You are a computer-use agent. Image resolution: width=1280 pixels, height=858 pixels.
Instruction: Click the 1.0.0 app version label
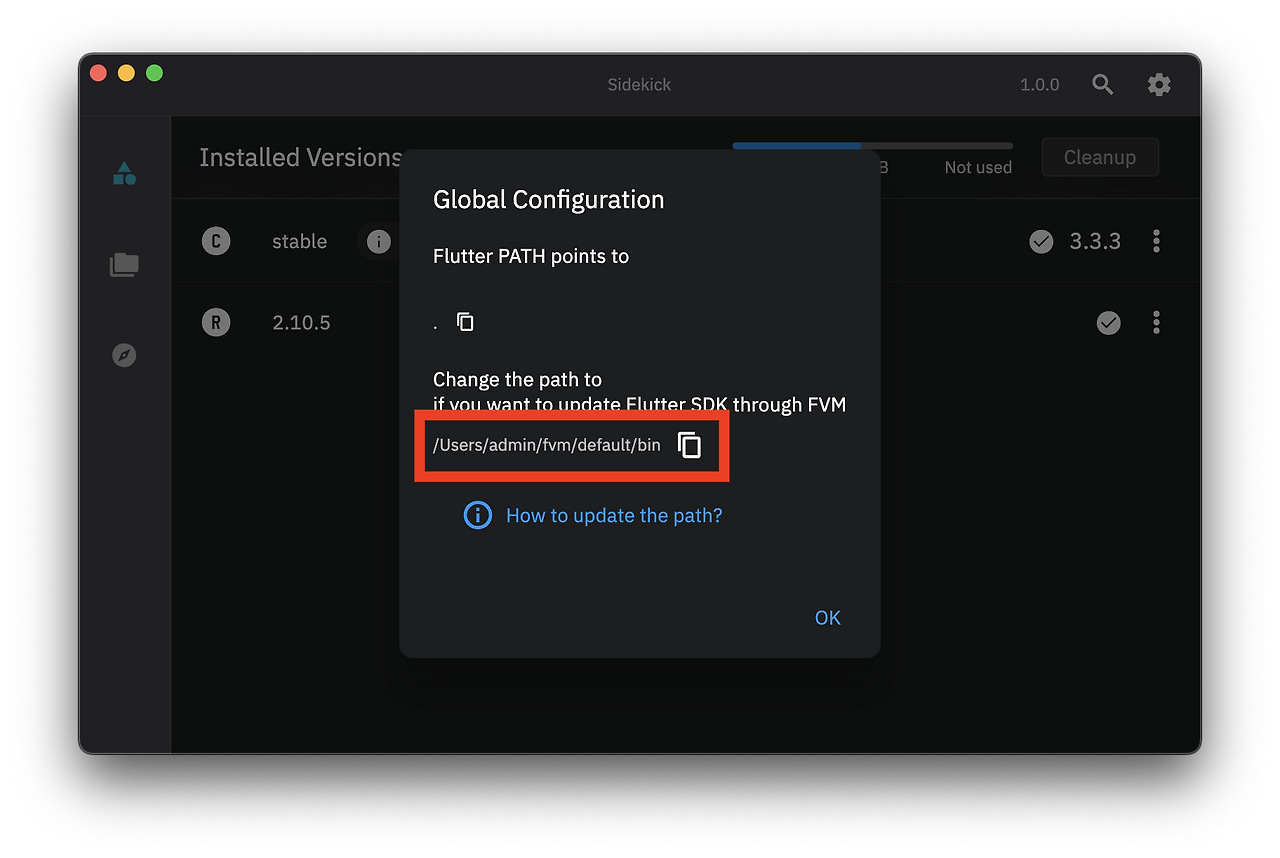(1040, 85)
